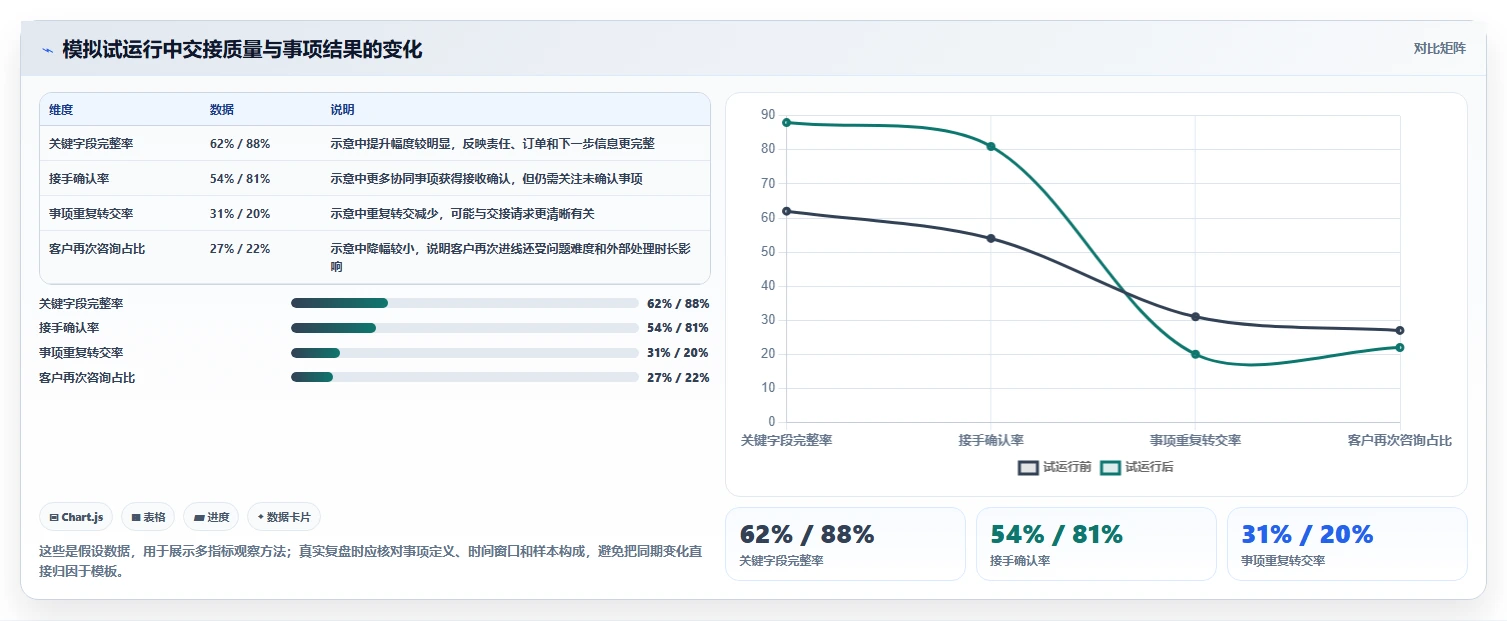This screenshot has height=621, width=1507.
Task: Click x-axis label 接手确认率 under chart
Action: pyautogui.click(x=991, y=440)
